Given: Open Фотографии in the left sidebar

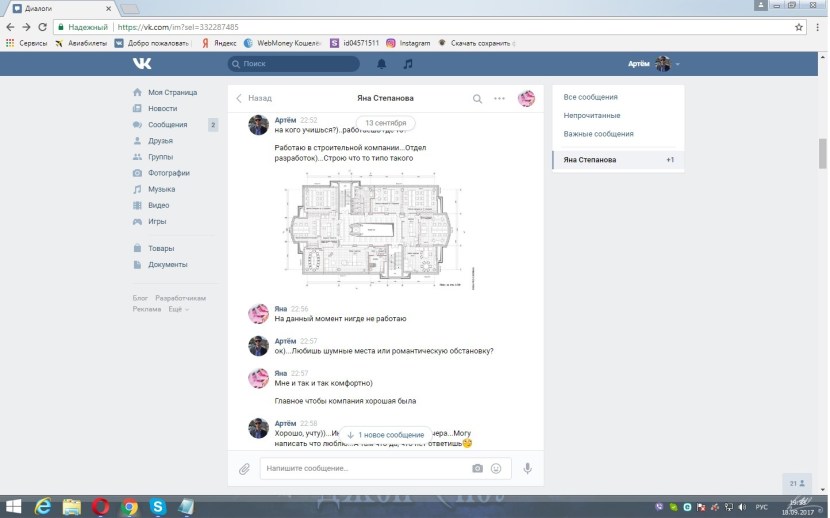Looking at the screenshot, I should (168, 173).
